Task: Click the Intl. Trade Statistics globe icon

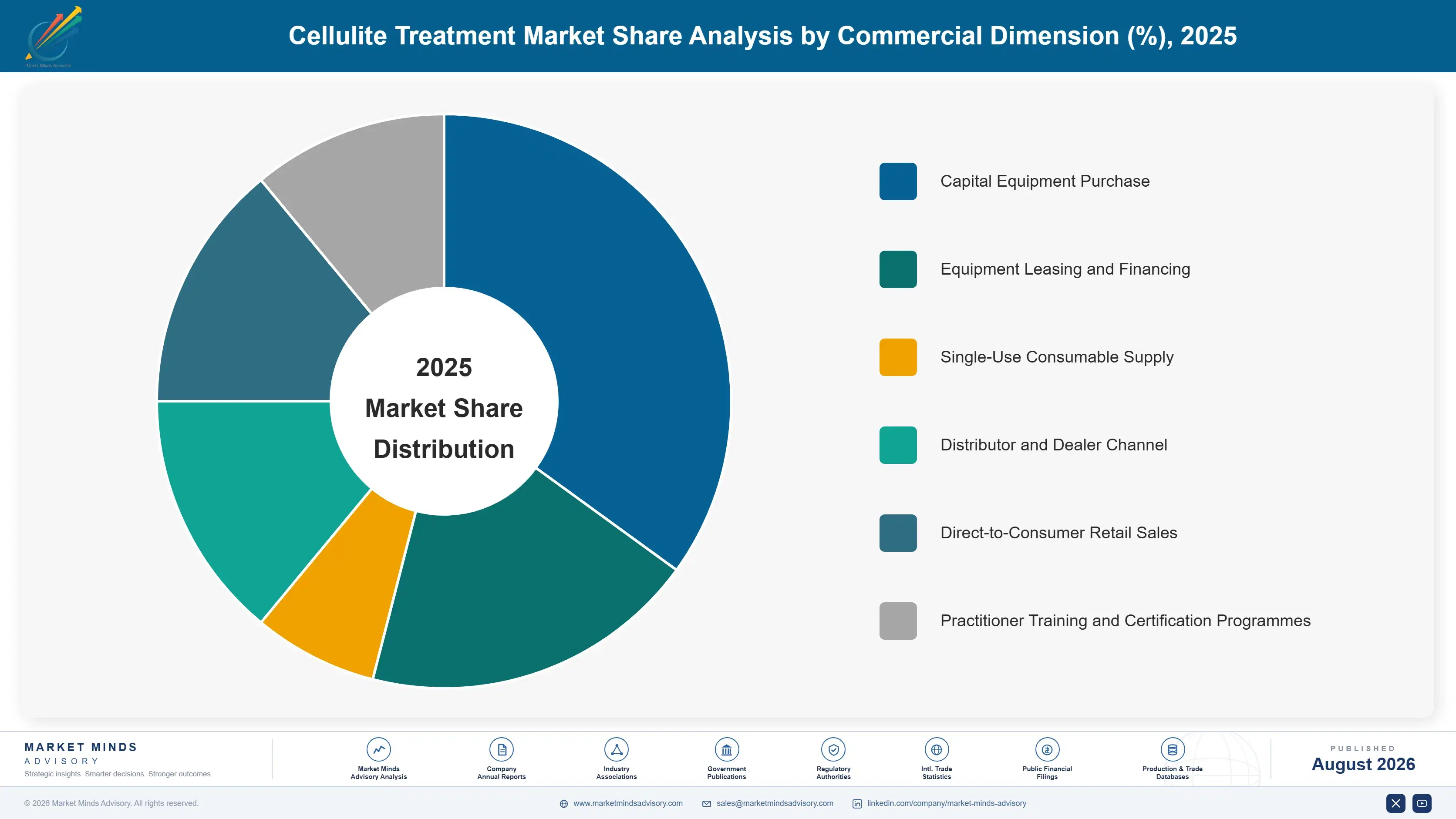Action: pos(937,749)
